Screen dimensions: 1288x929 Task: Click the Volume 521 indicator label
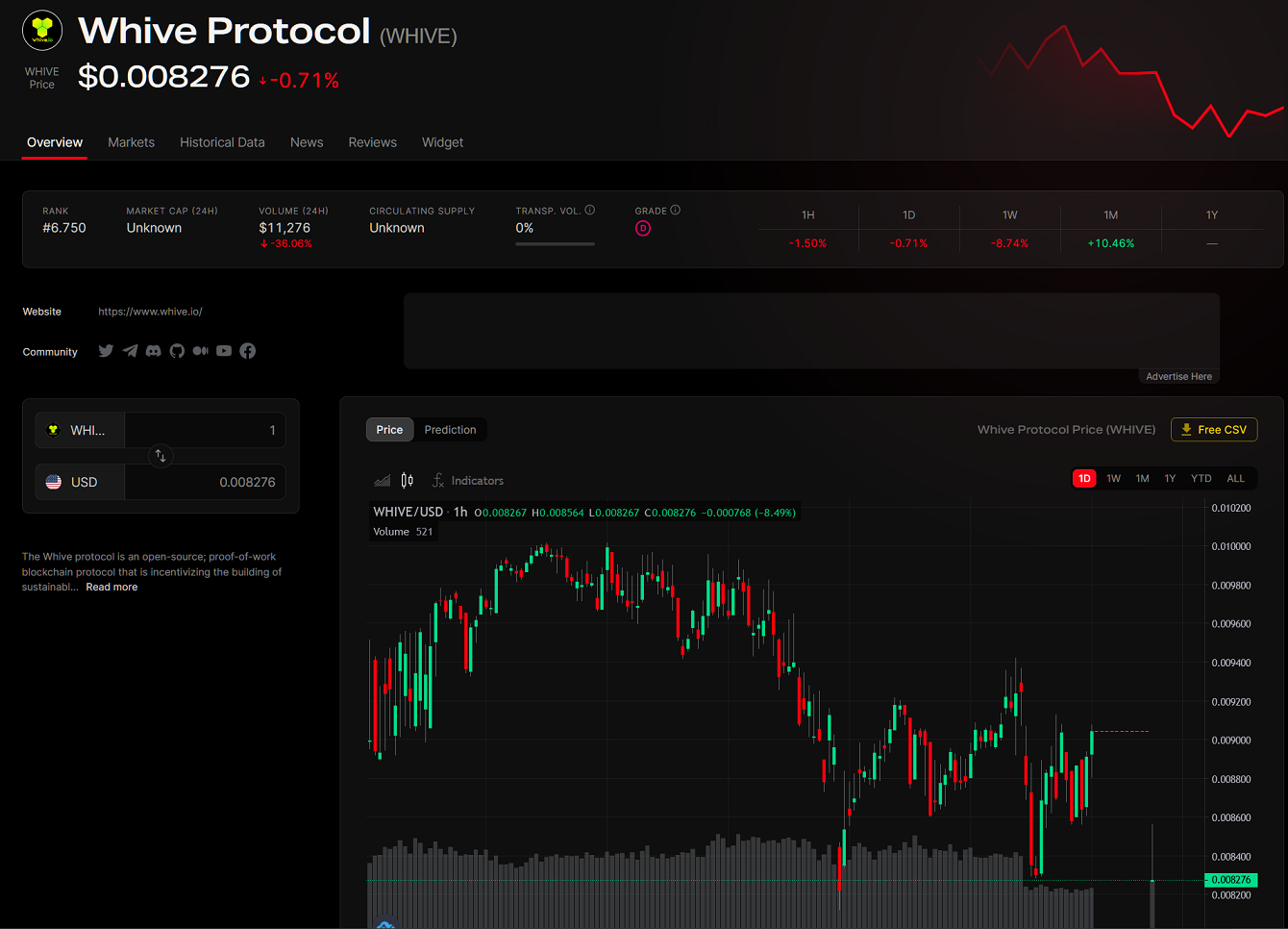[403, 532]
